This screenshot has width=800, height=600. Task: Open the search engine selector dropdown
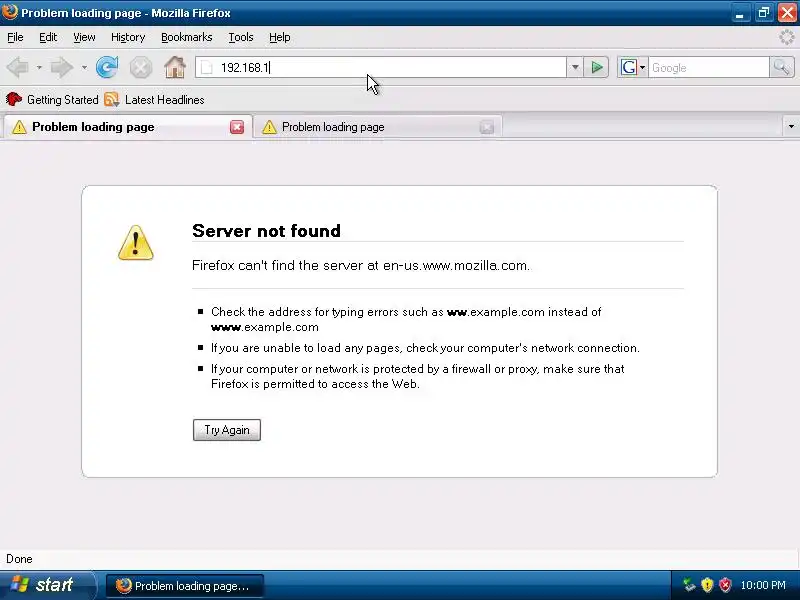[x=642, y=67]
